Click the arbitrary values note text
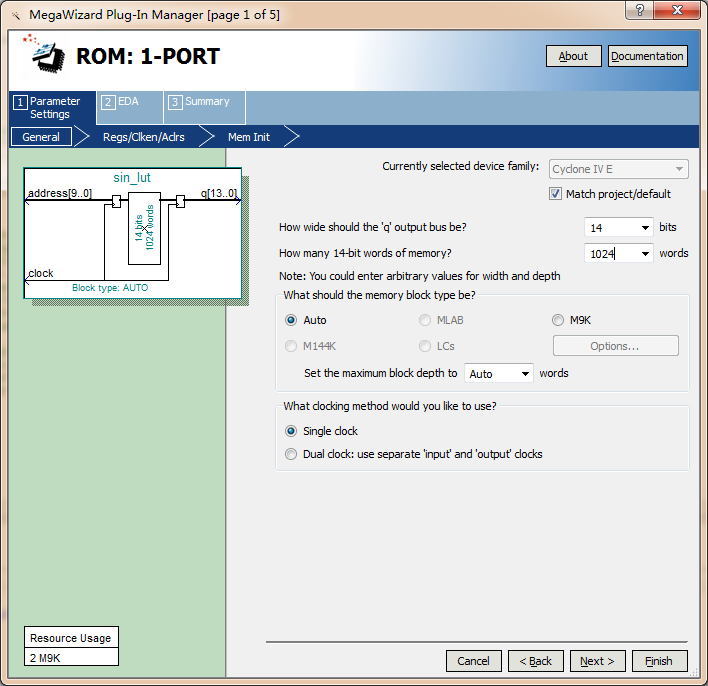Screen dimensions: 708x686 [419, 276]
